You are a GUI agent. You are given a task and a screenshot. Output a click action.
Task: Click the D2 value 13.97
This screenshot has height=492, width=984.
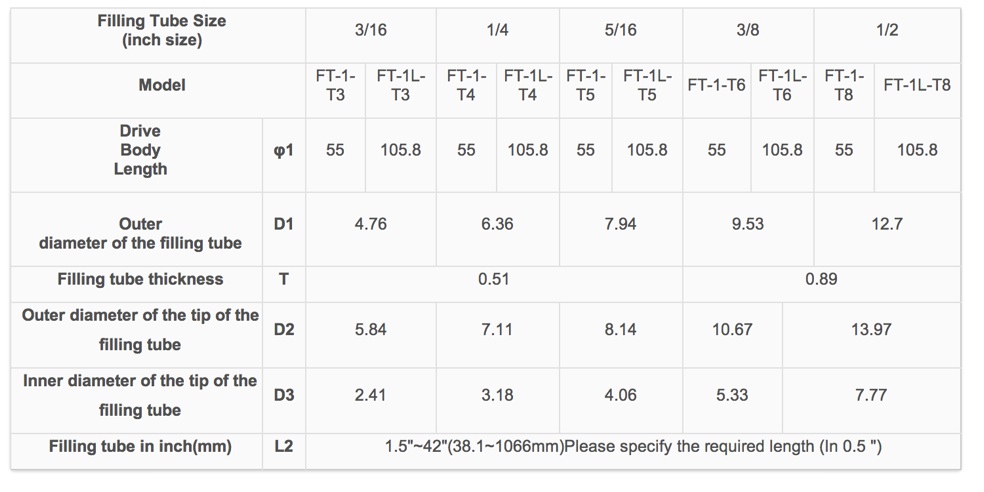[871, 329]
